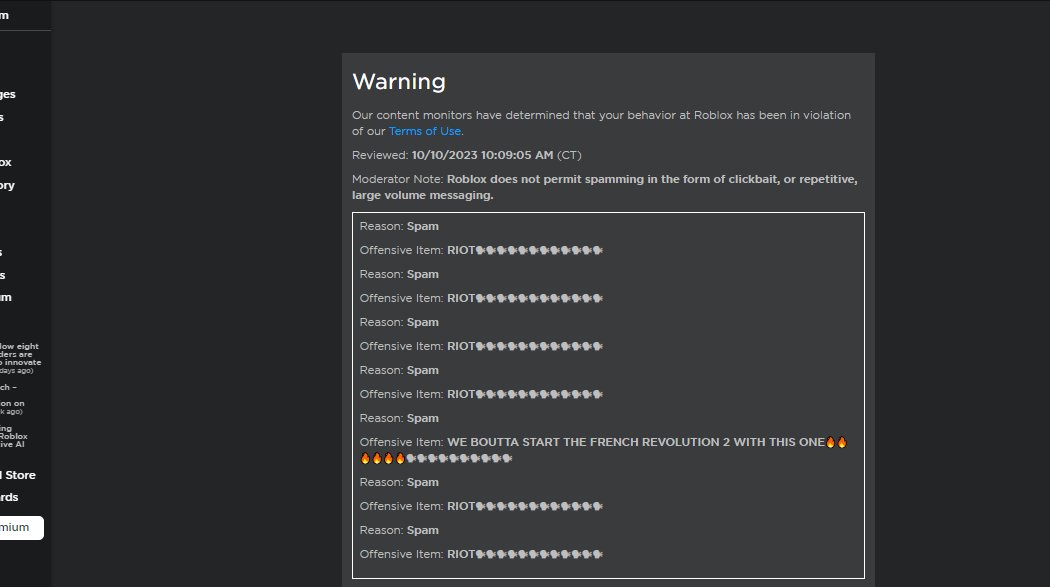Screen dimensions: 1050x587
Task: Click the fire emojis after WITH THIS ONE
Action: click(x=836, y=442)
